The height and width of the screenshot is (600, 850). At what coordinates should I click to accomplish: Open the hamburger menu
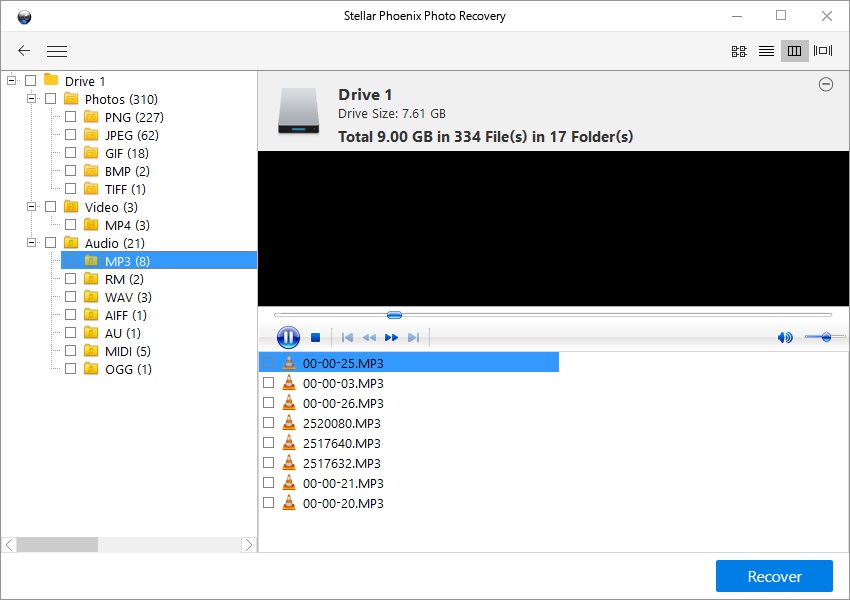tap(57, 51)
